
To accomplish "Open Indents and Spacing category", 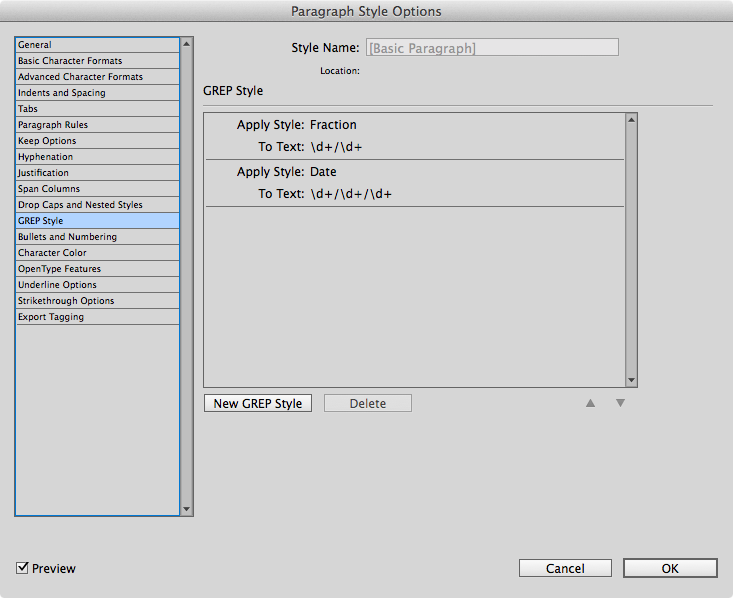I will [x=97, y=93].
